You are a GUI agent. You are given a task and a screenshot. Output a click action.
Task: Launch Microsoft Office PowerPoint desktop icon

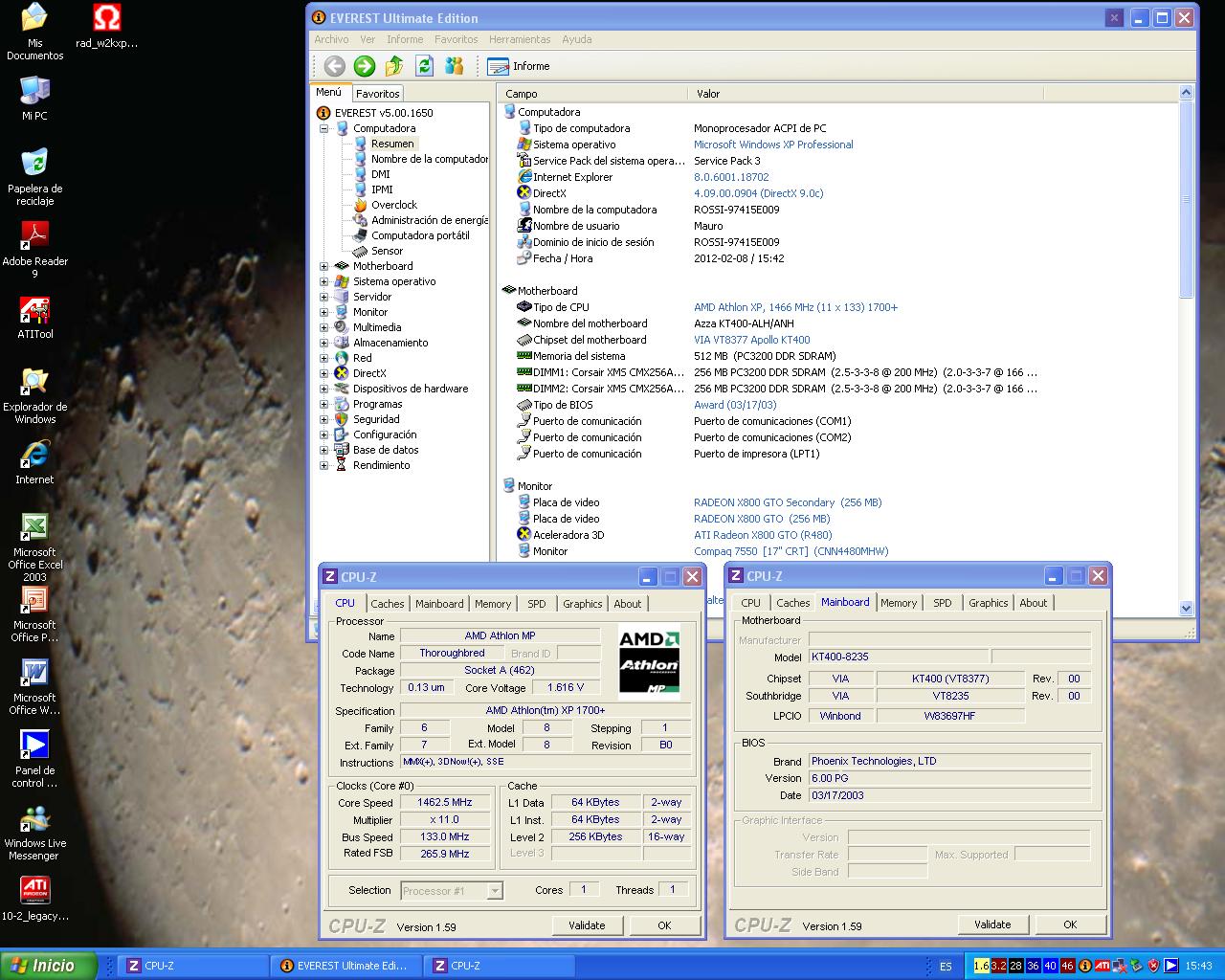point(34,614)
